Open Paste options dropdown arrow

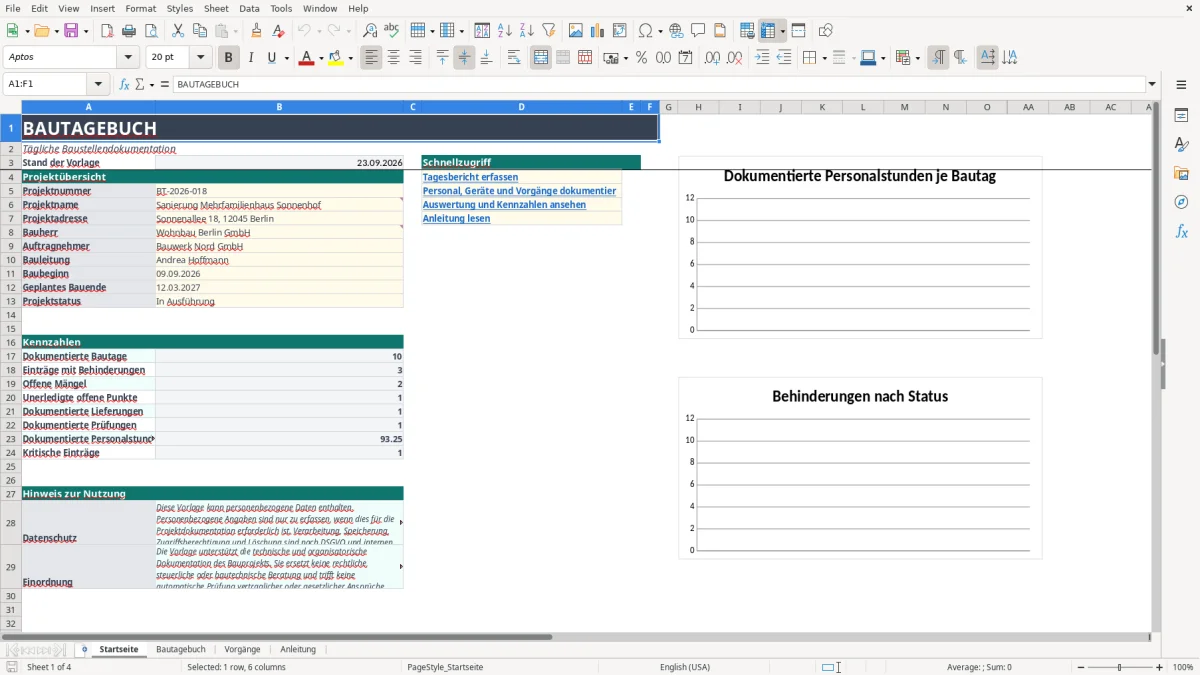tap(236, 31)
